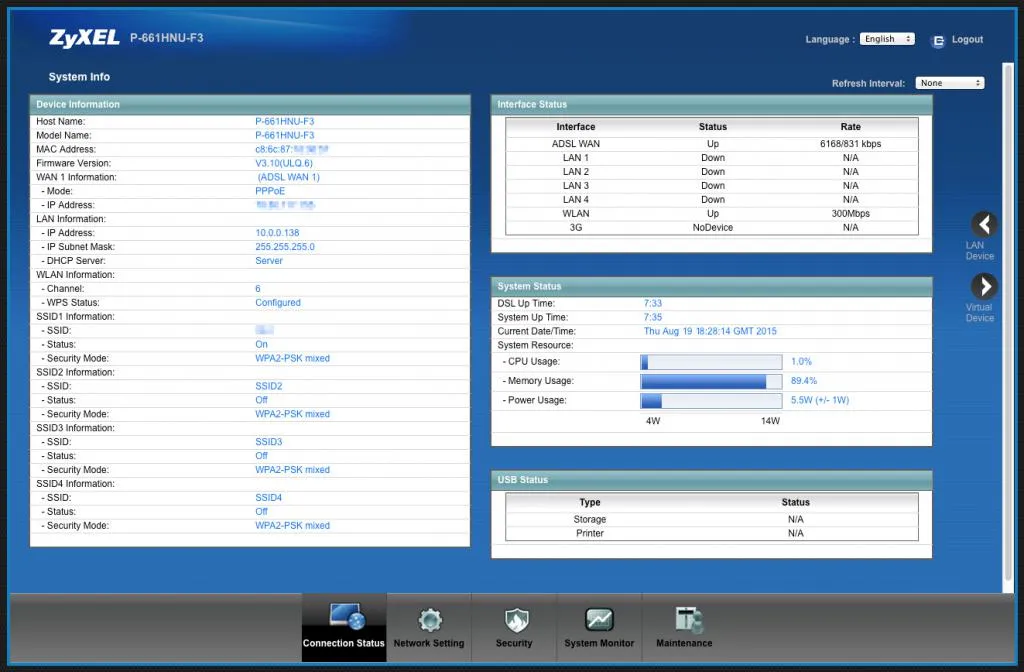Image resolution: width=1024 pixels, height=672 pixels.
Task: Click the WLAN interface cell
Action: coord(576,214)
